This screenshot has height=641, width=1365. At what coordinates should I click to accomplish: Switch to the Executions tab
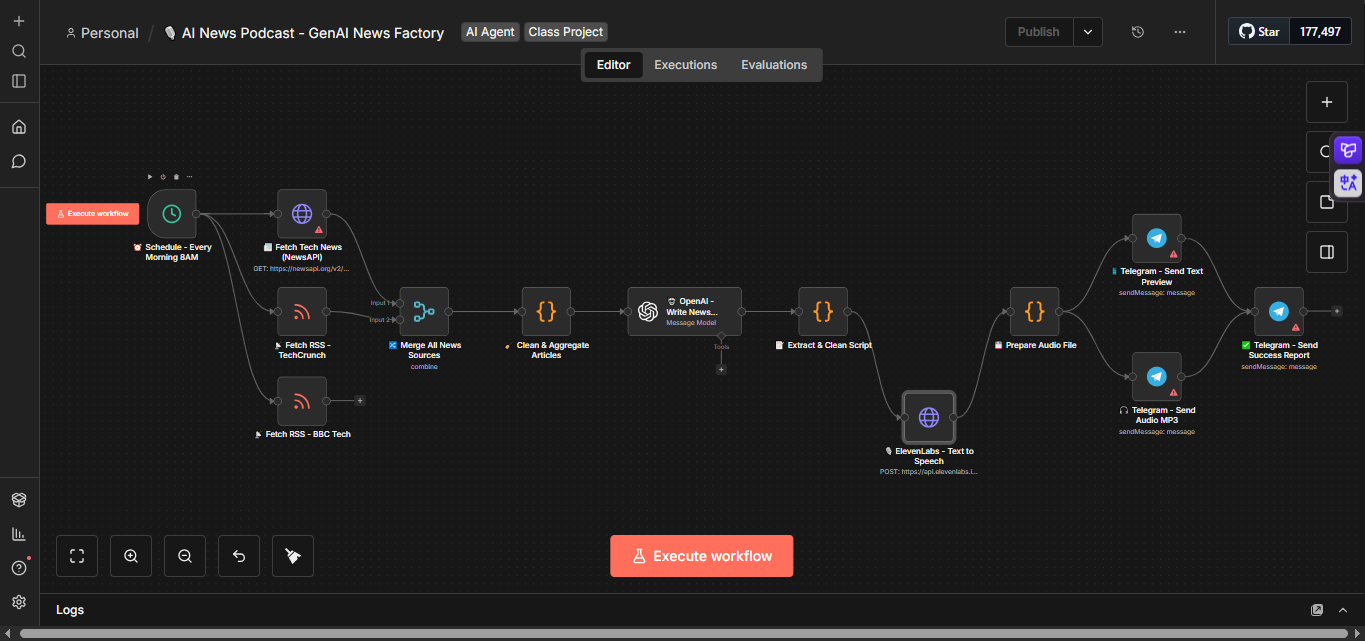(686, 65)
